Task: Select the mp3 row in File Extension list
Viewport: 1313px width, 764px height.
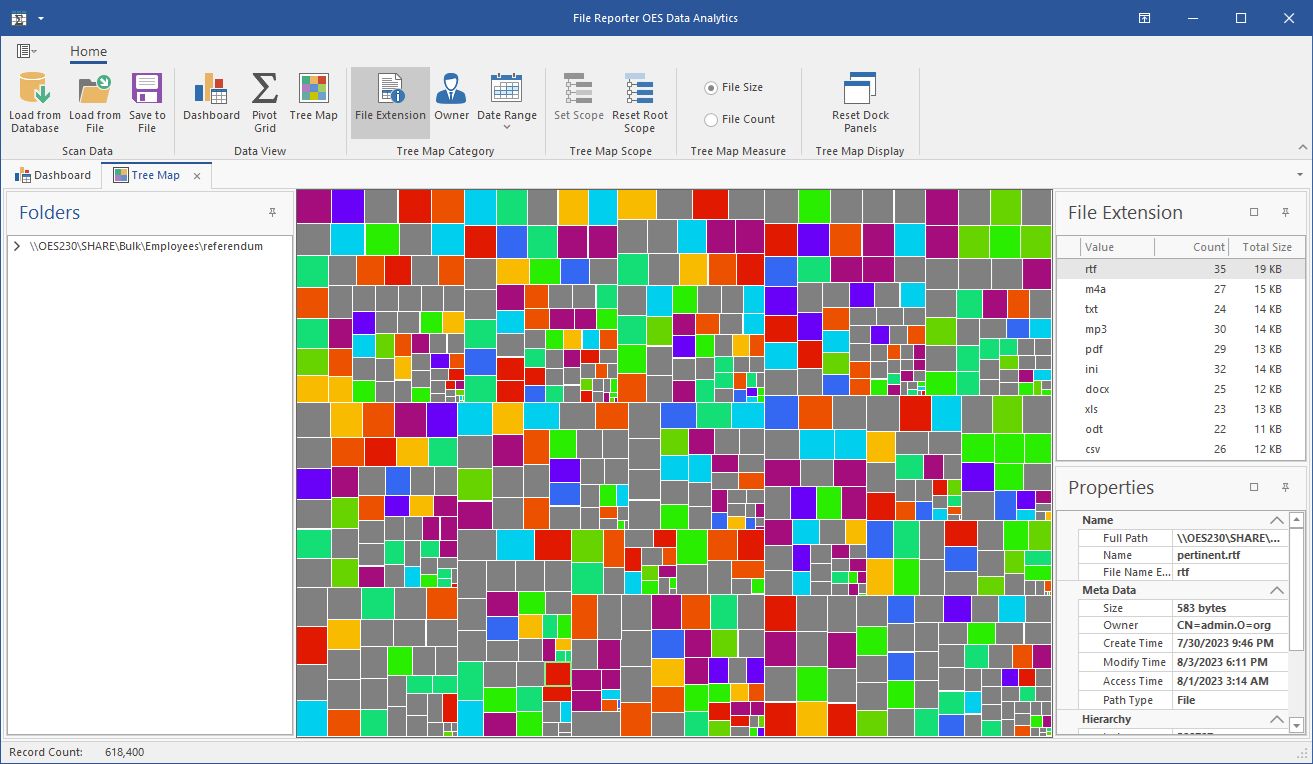Action: click(1096, 329)
